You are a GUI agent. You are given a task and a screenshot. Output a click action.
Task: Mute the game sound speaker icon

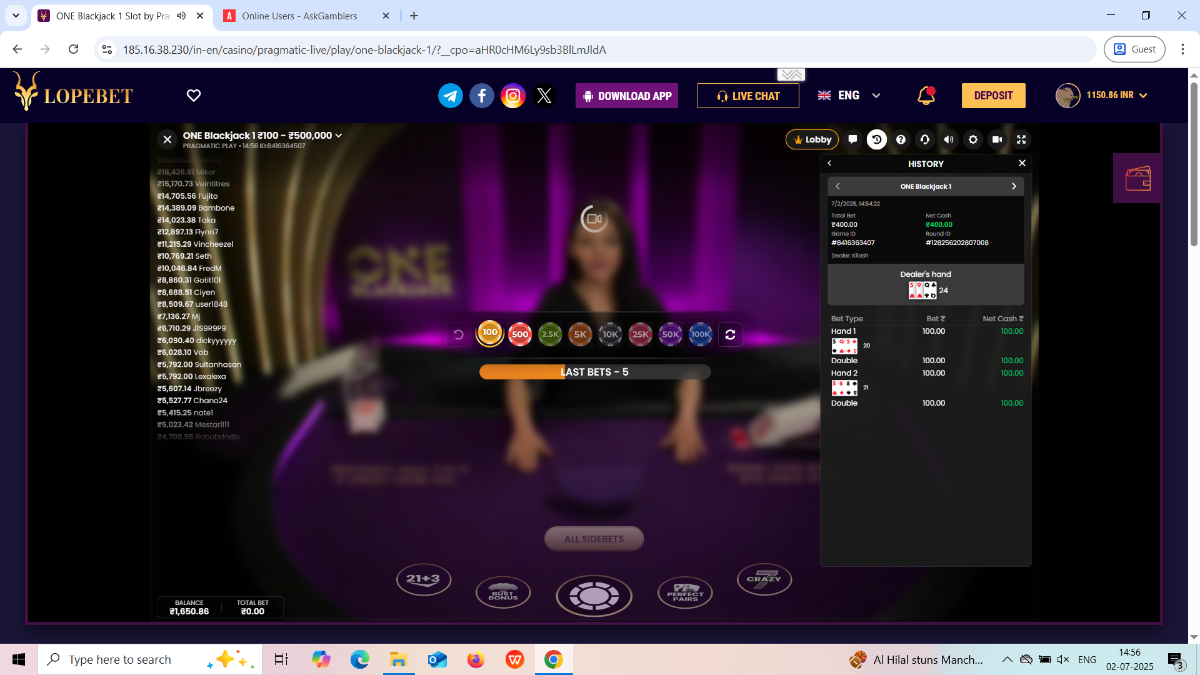click(949, 140)
